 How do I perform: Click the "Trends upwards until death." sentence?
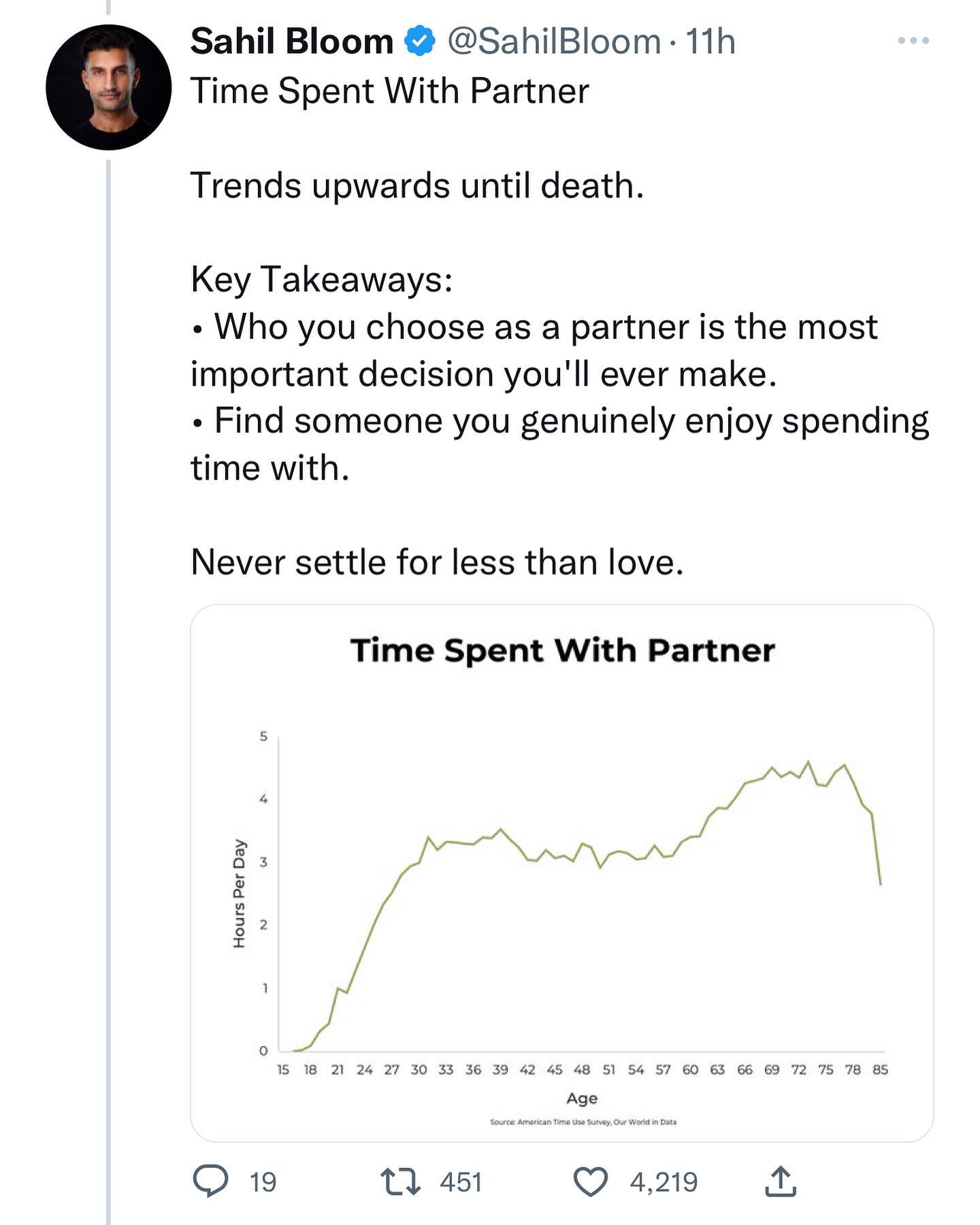(417, 185)
